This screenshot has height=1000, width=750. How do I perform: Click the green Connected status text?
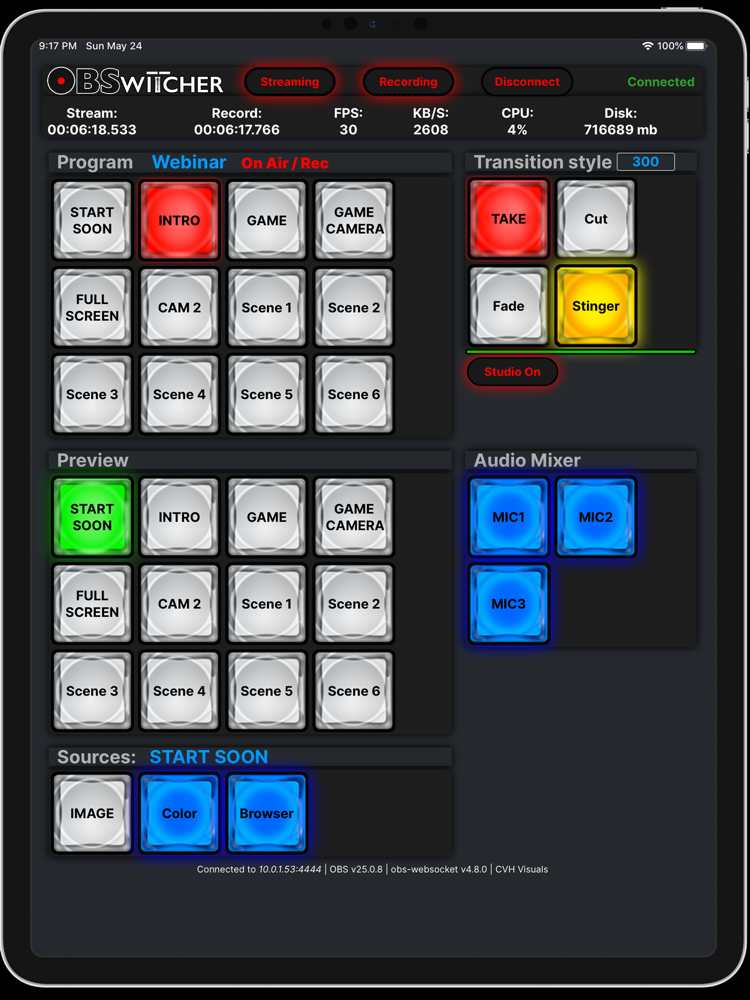661,82
